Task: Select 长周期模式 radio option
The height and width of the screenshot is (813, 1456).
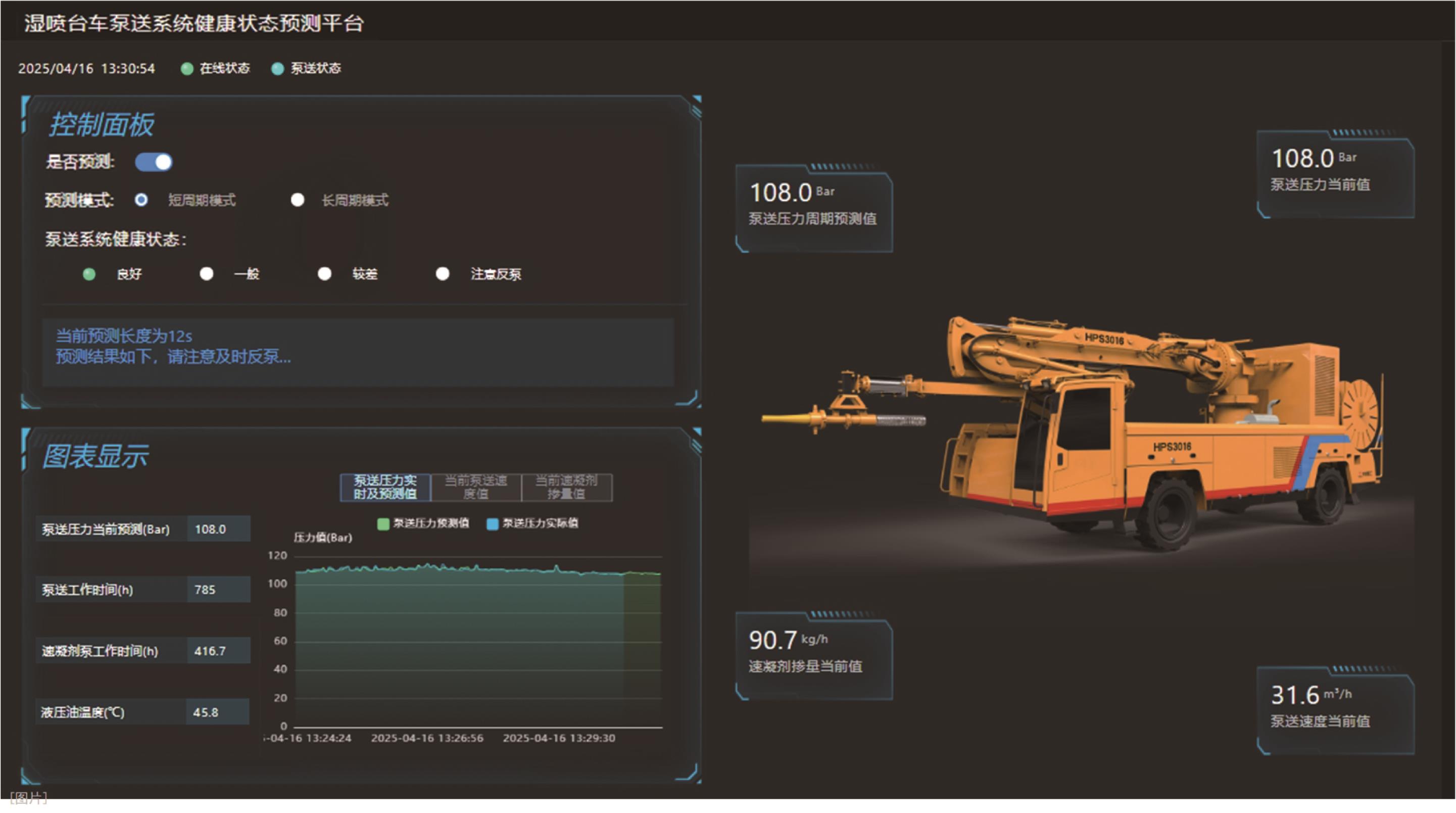Action: pos(297,200)
